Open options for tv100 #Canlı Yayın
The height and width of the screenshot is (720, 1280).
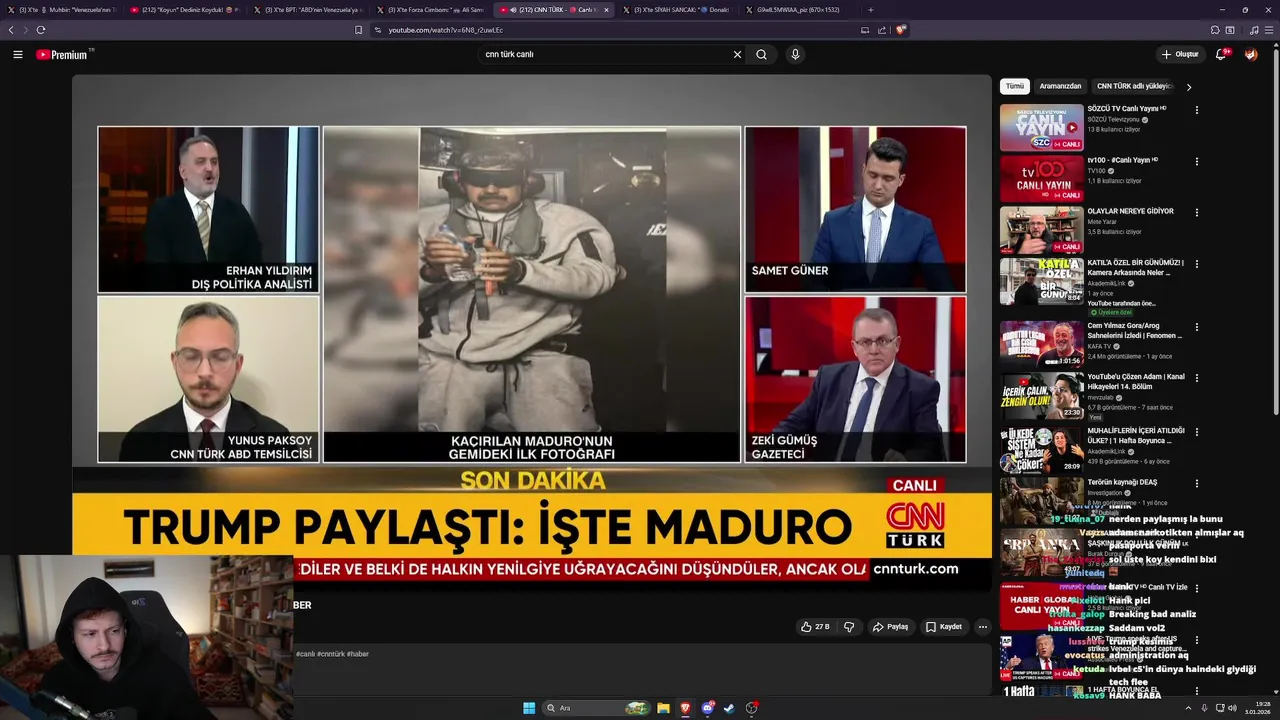click(x=1197, y=161)
